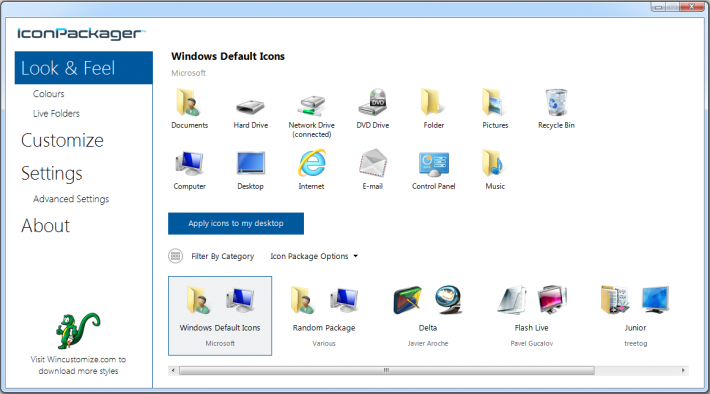
Task: Click the IconPackager logo
Action: pos(81,34)
